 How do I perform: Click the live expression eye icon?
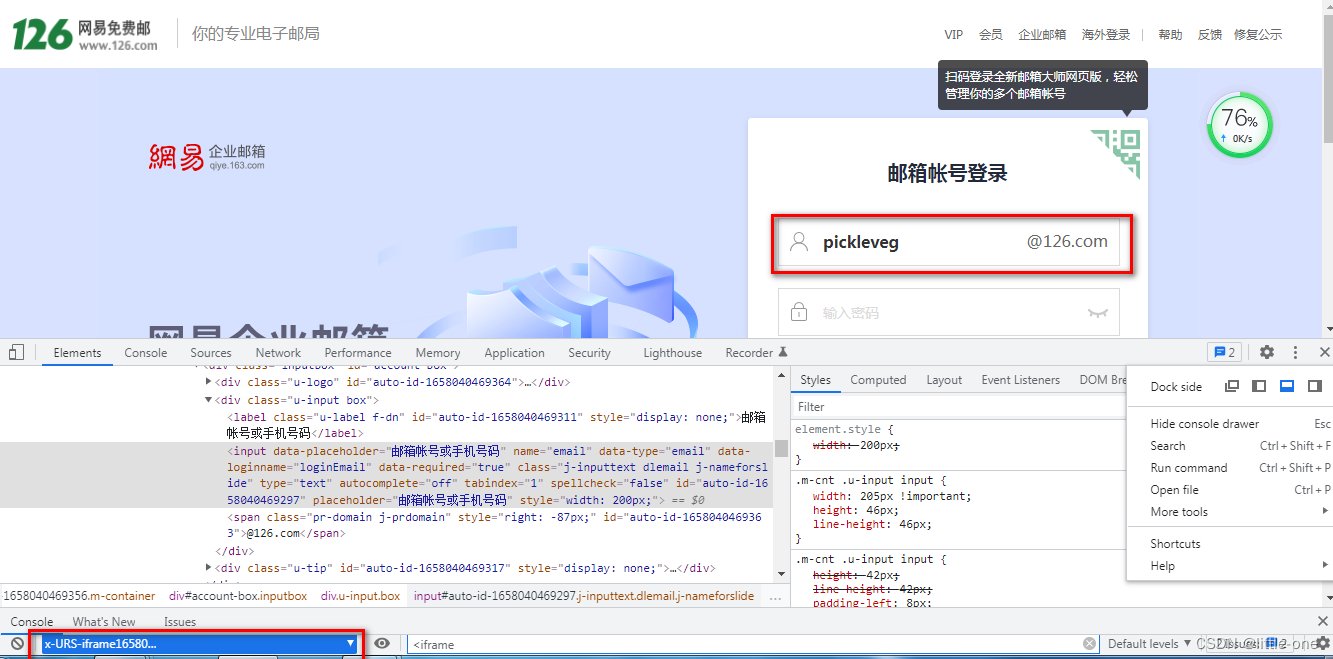[x=382, y=643]
